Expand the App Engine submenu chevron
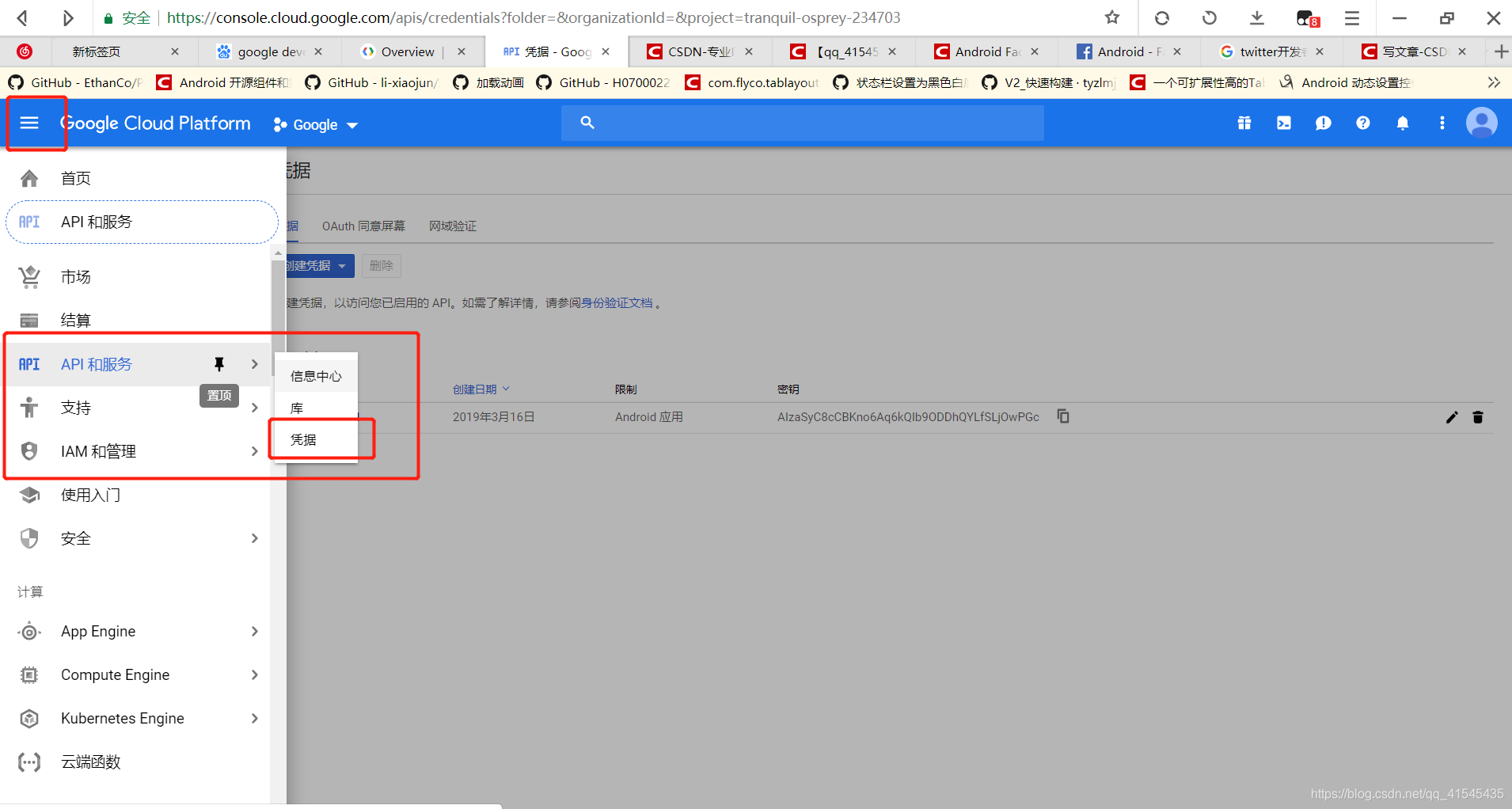The width and height of the screenshot is (1512, 809). pos(254,631)
